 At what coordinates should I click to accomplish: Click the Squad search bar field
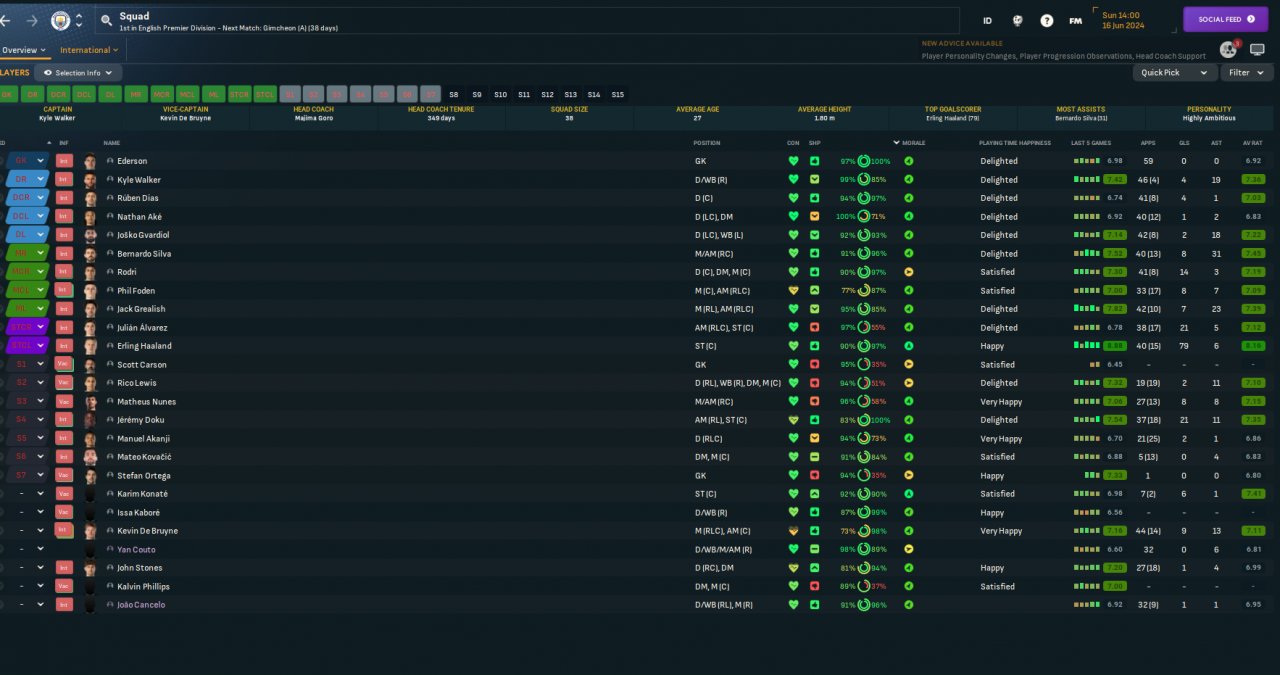(526, 20)
